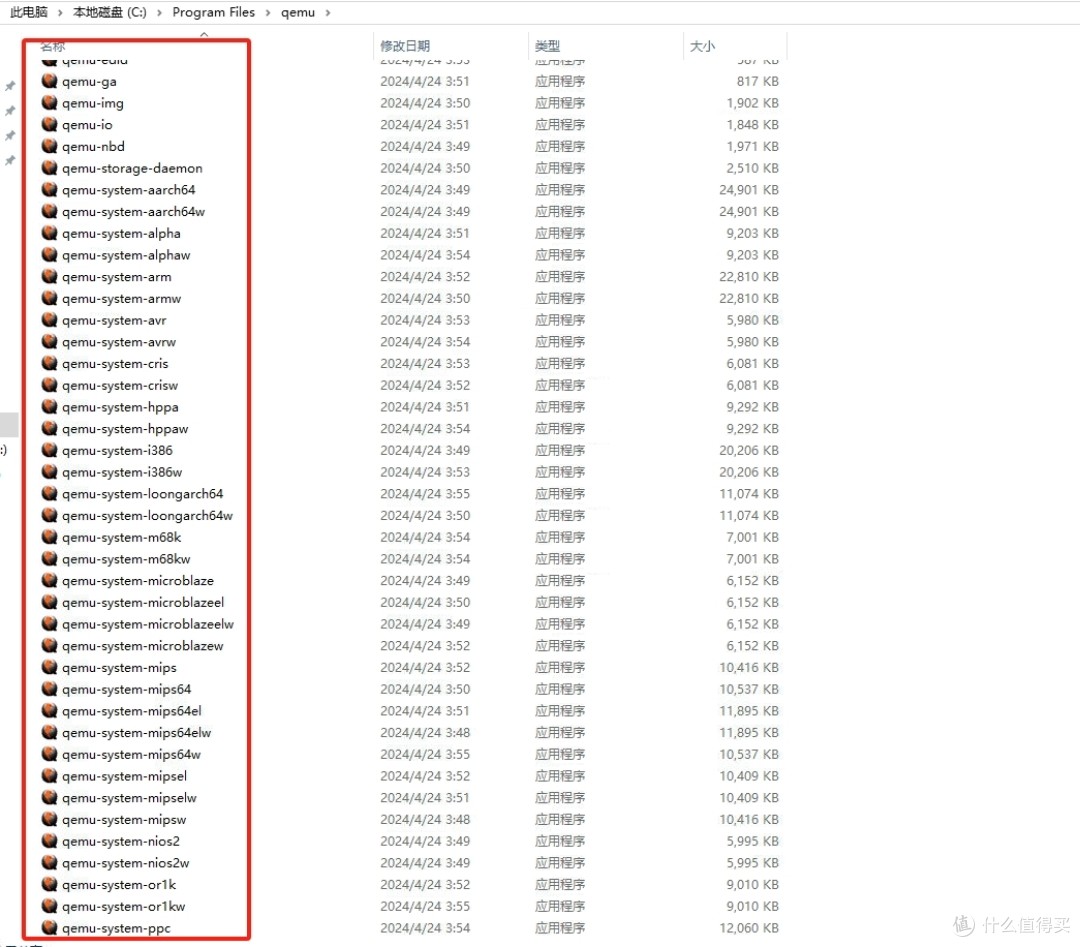Sort by 修改日期 column header

405,45
